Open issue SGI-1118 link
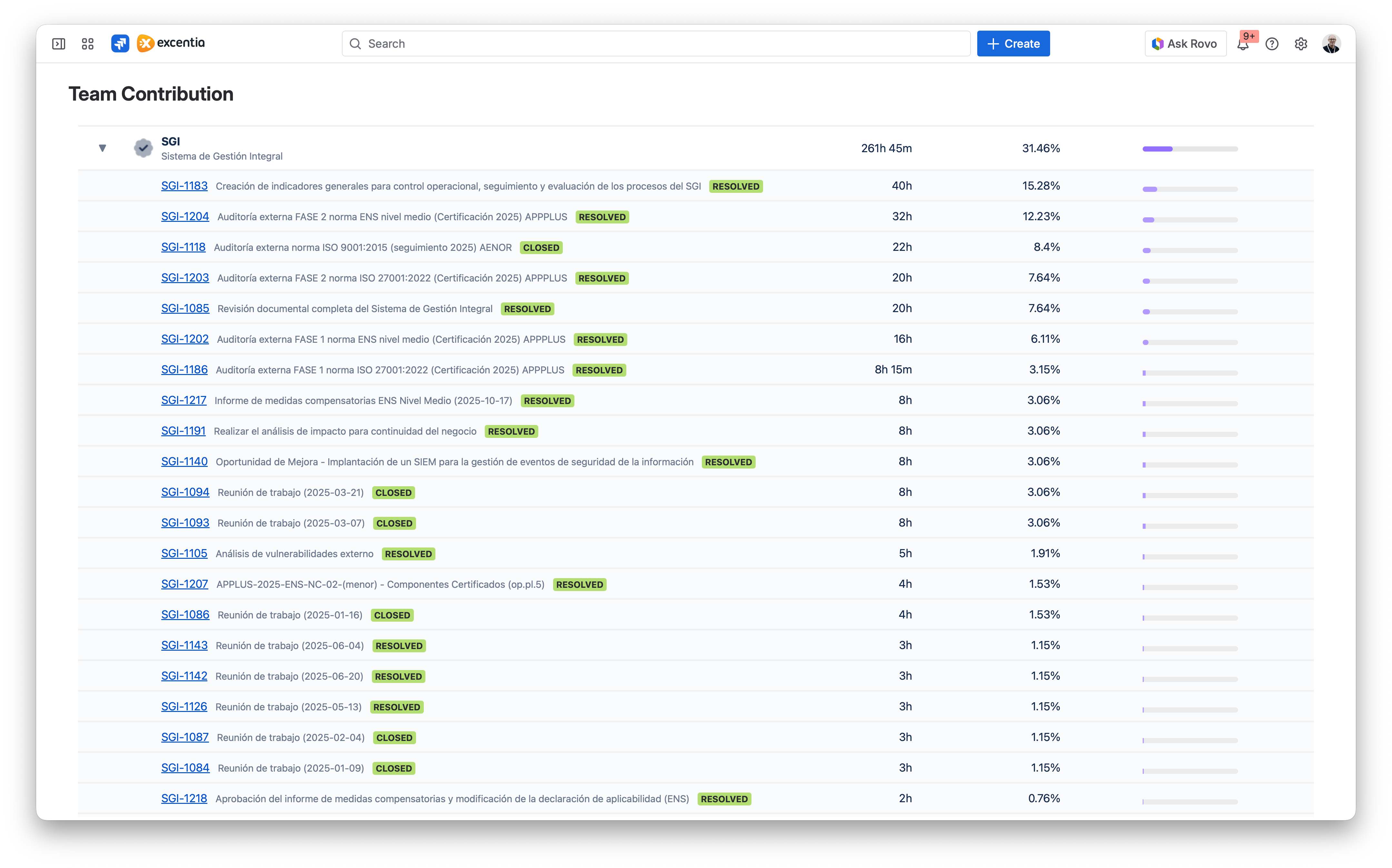This screenshot has width=1392, height=868. click(x=183, y=247)
